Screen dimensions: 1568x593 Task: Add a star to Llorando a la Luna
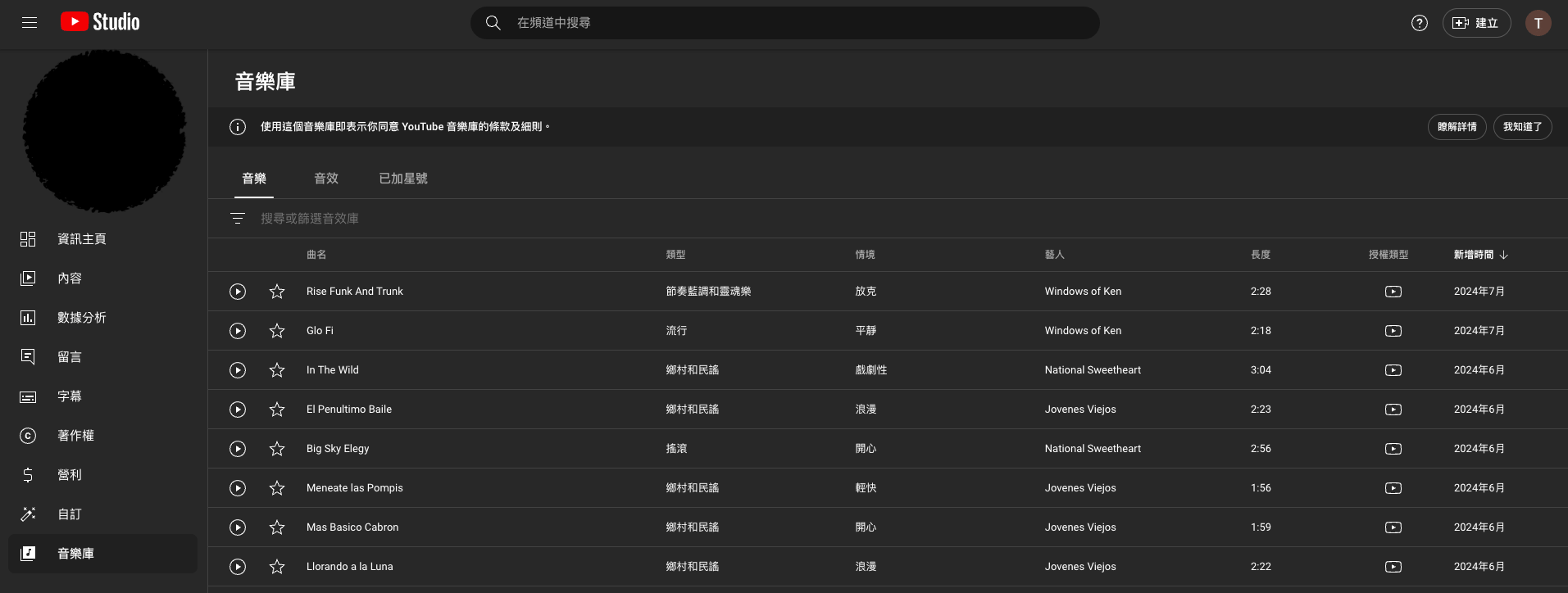point(277,567)
